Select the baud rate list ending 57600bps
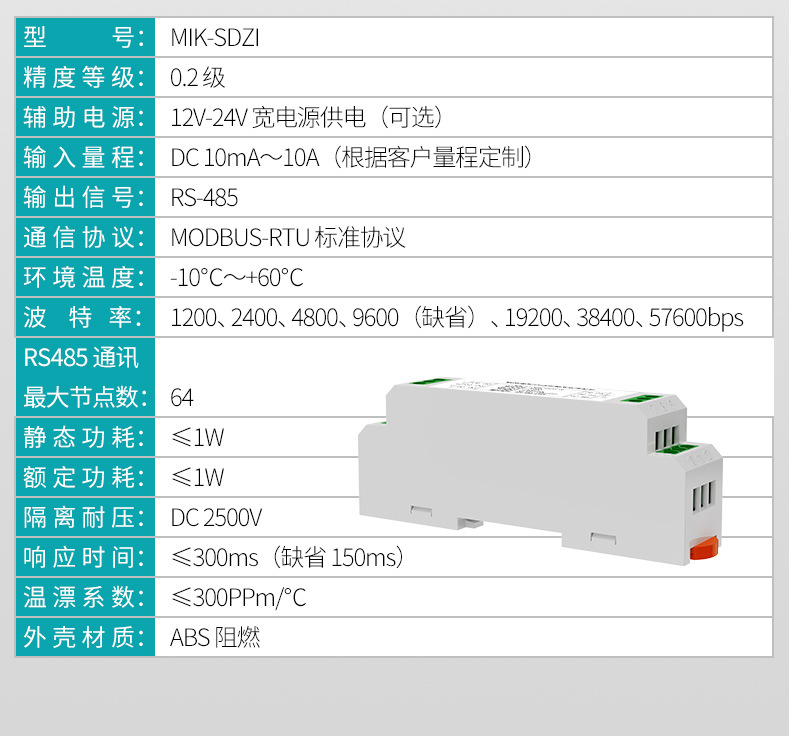790x736 pixels. coord(457,318)
